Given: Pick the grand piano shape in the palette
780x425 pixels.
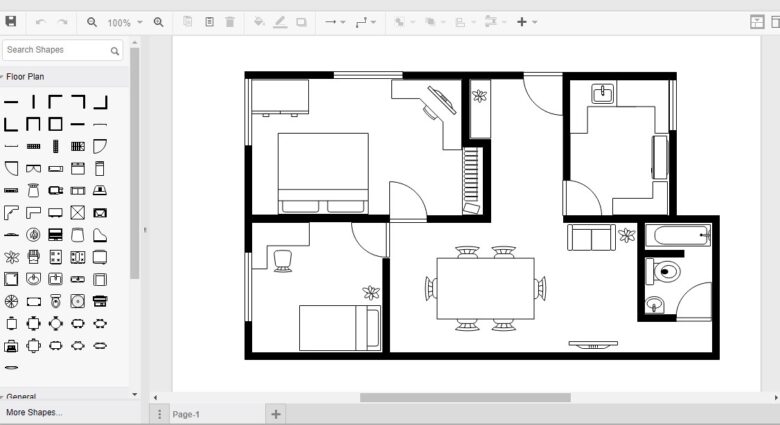Looking at the screenshot, I should [x=99, y=235].
